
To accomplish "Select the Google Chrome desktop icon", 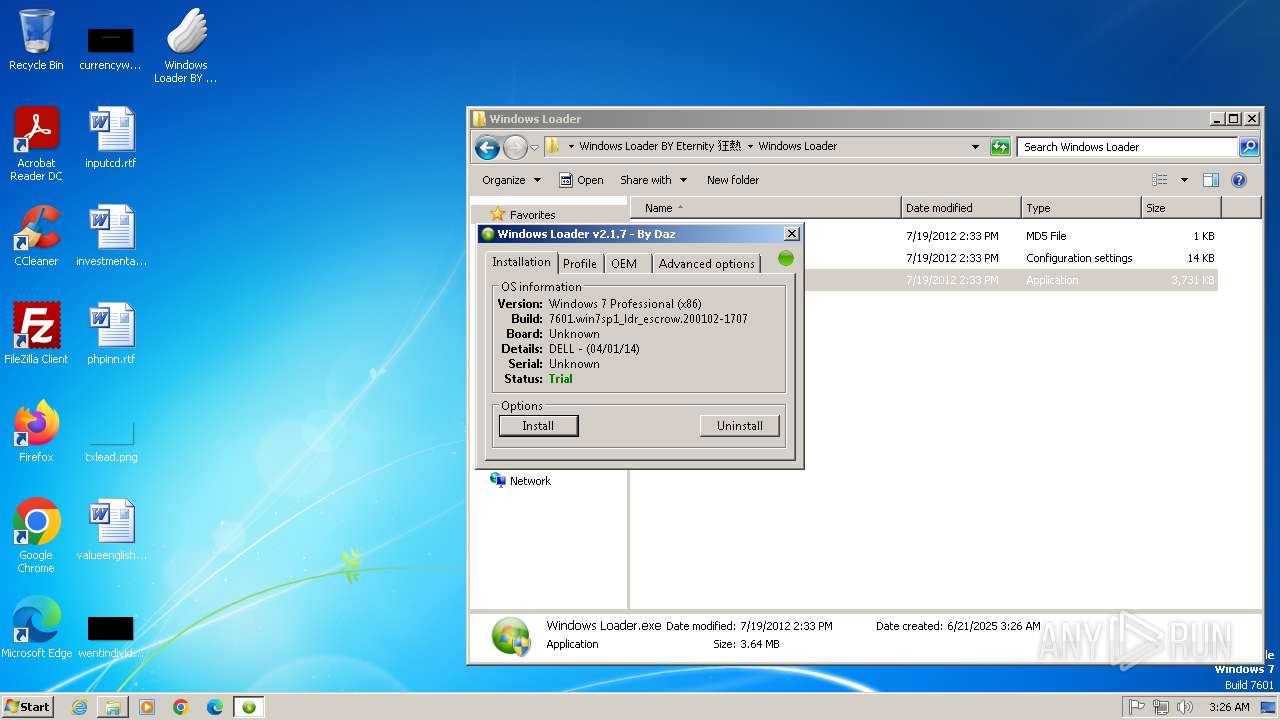I will [36, 535].
